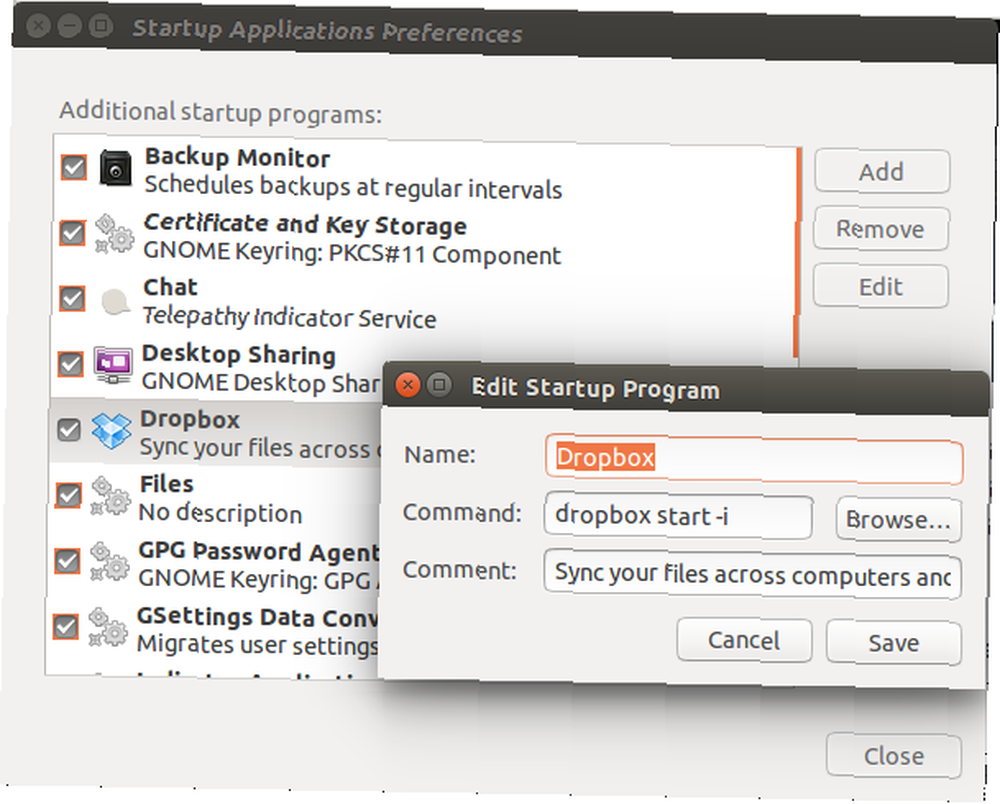Viewport: 1000px width, 804px height.
Task: Close the Startup Applications Preferences with Close button
Action: point(893,756)
